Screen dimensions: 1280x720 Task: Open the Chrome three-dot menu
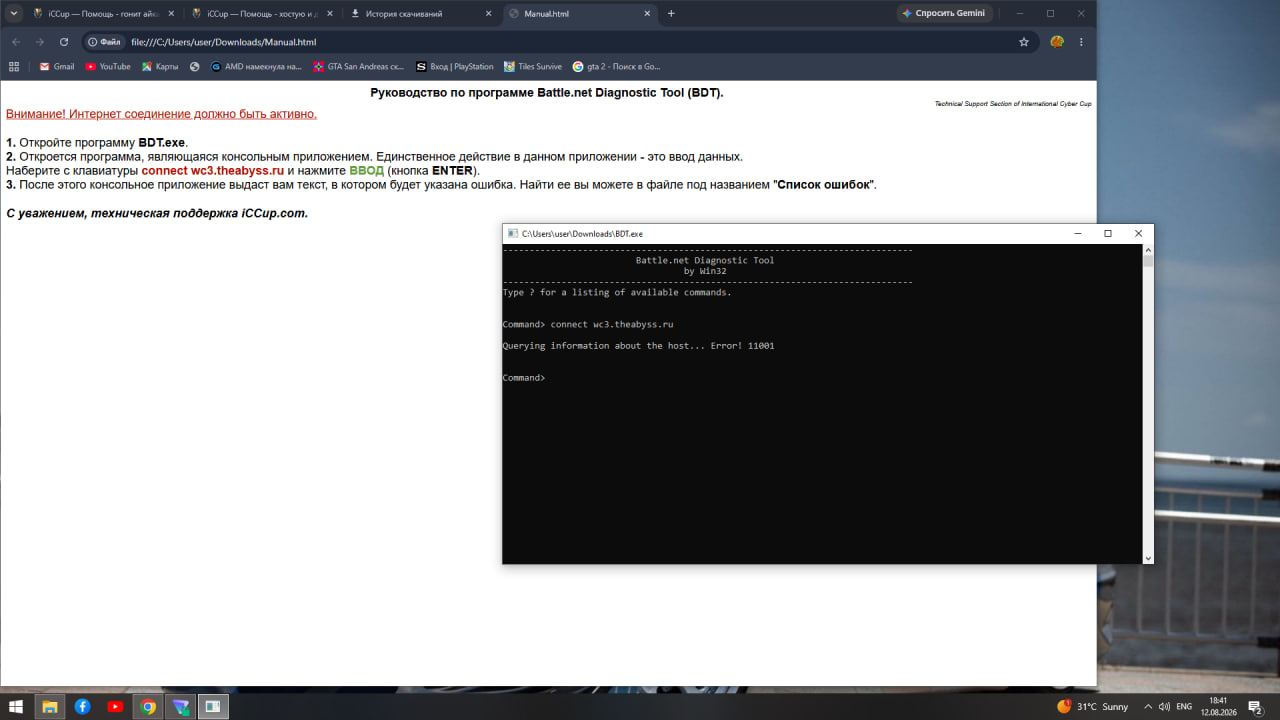point(1081,42)
